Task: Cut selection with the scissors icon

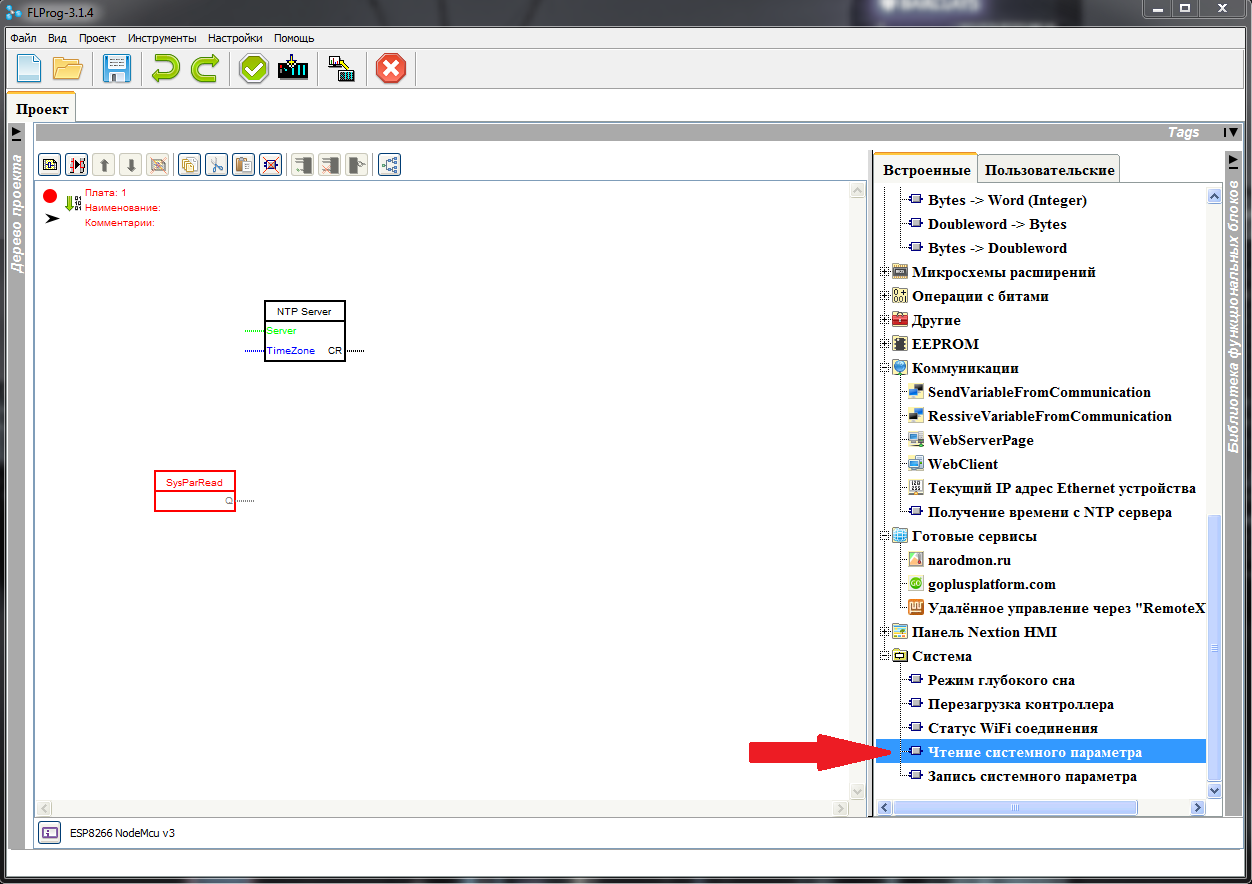Action: click(216, 165)
